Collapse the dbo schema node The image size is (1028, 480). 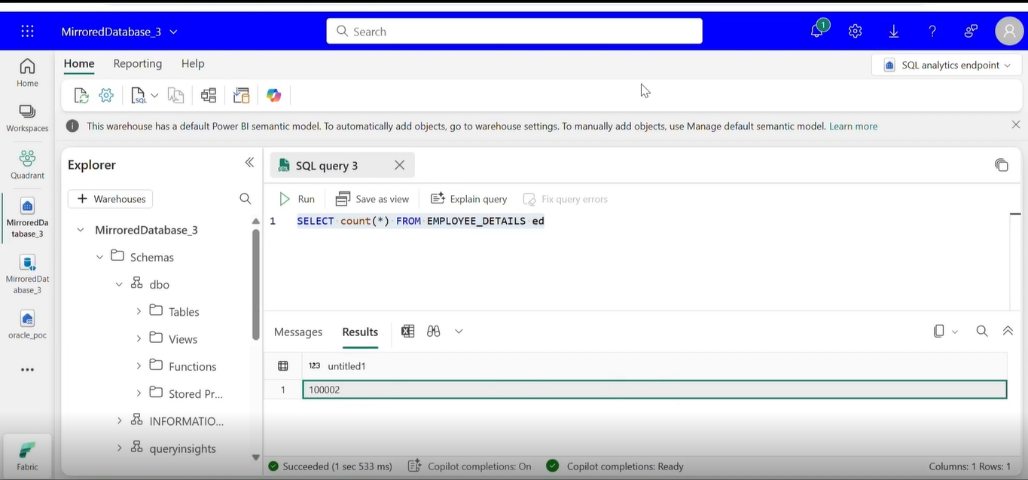(x=119, y=285)
